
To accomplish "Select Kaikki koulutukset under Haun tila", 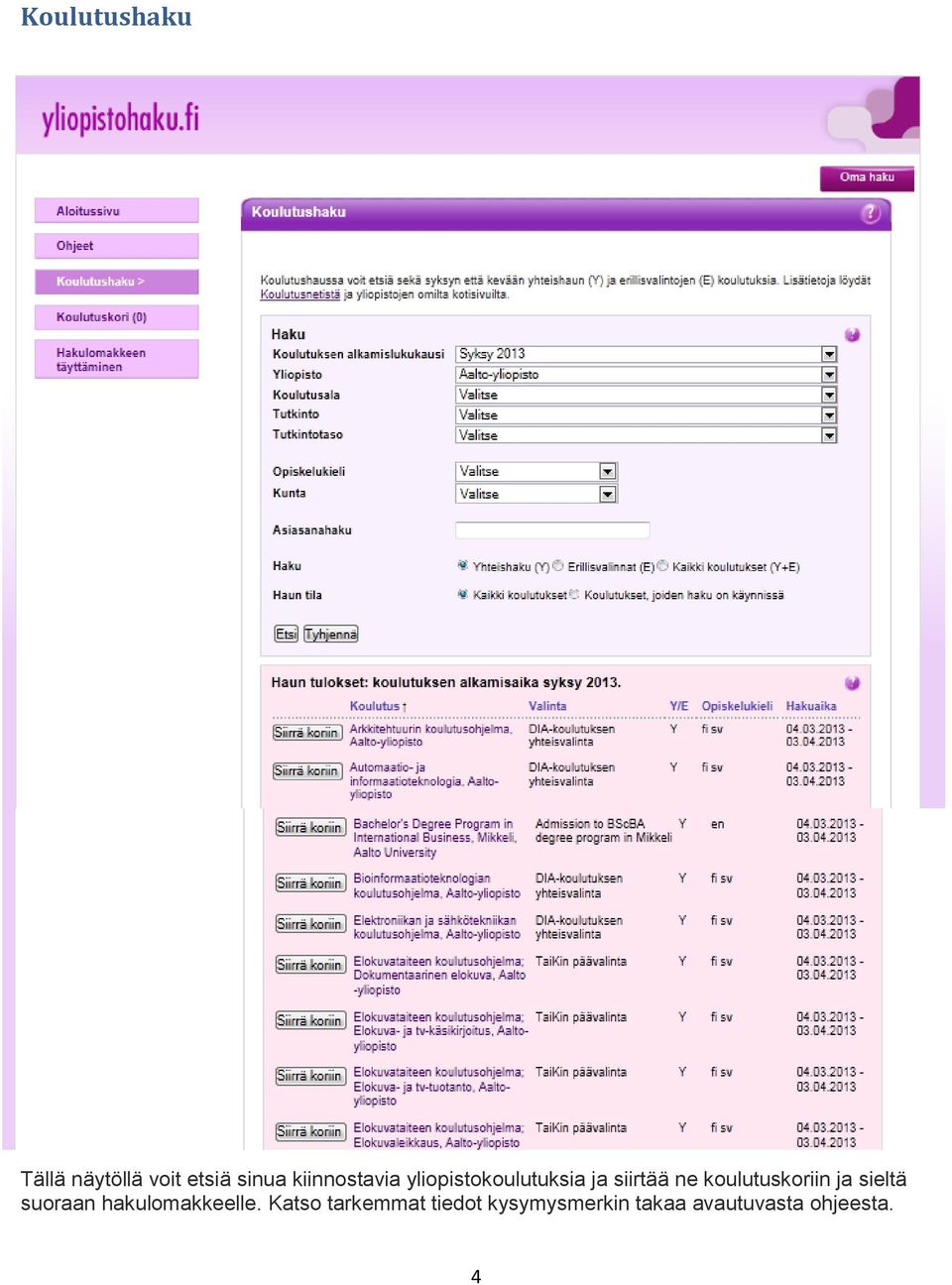I will pos(462,595).
